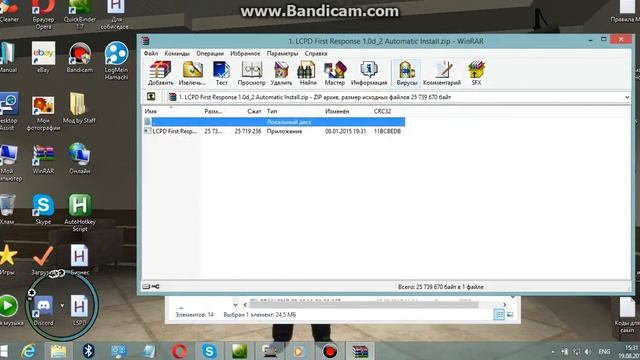
Task: Click the ENG language indicator
Action: pyautogui.click(x=604, y=351)
